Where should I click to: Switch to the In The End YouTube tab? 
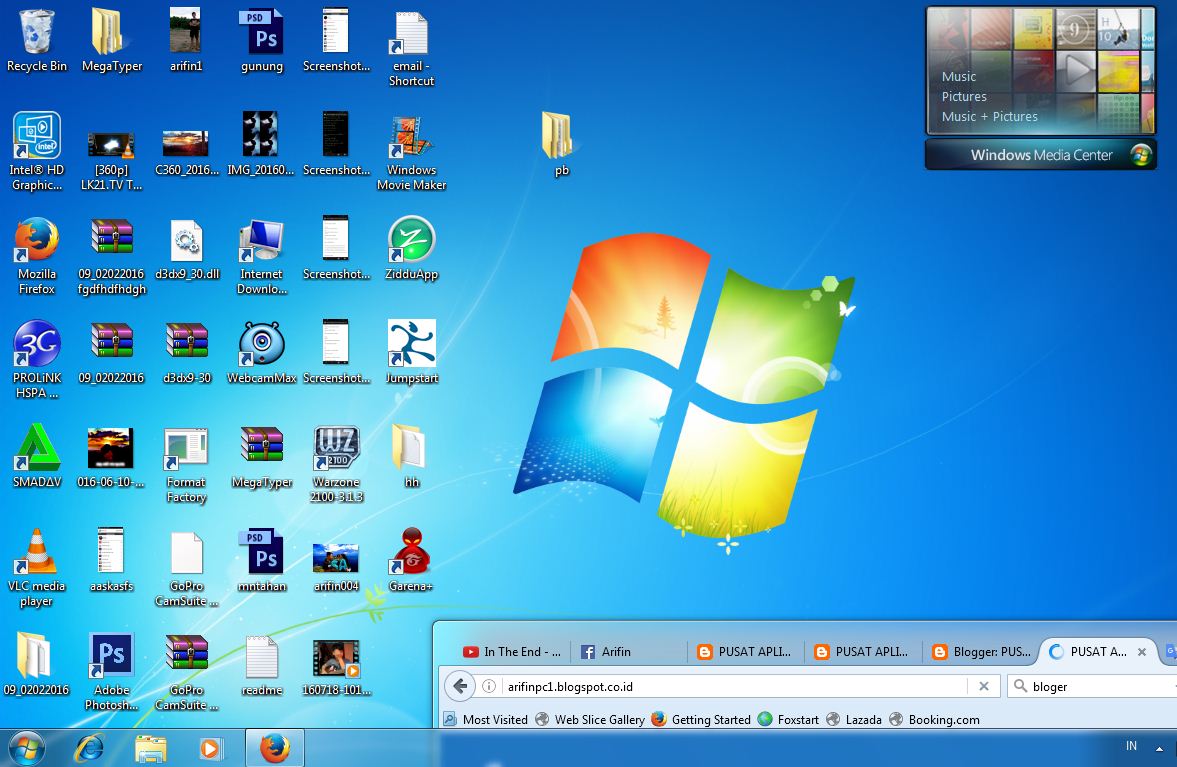(x=513, y=651)
